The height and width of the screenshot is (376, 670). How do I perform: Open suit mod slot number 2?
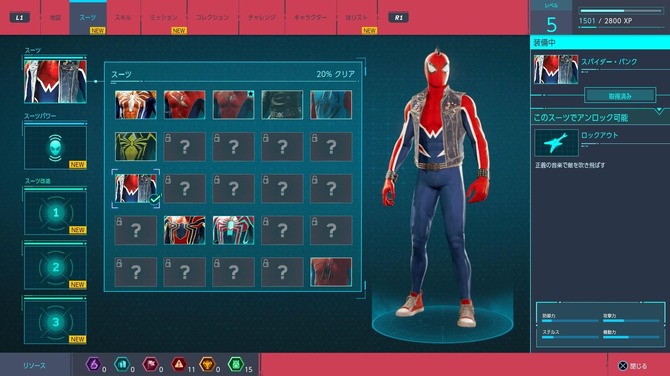[56, 267]
